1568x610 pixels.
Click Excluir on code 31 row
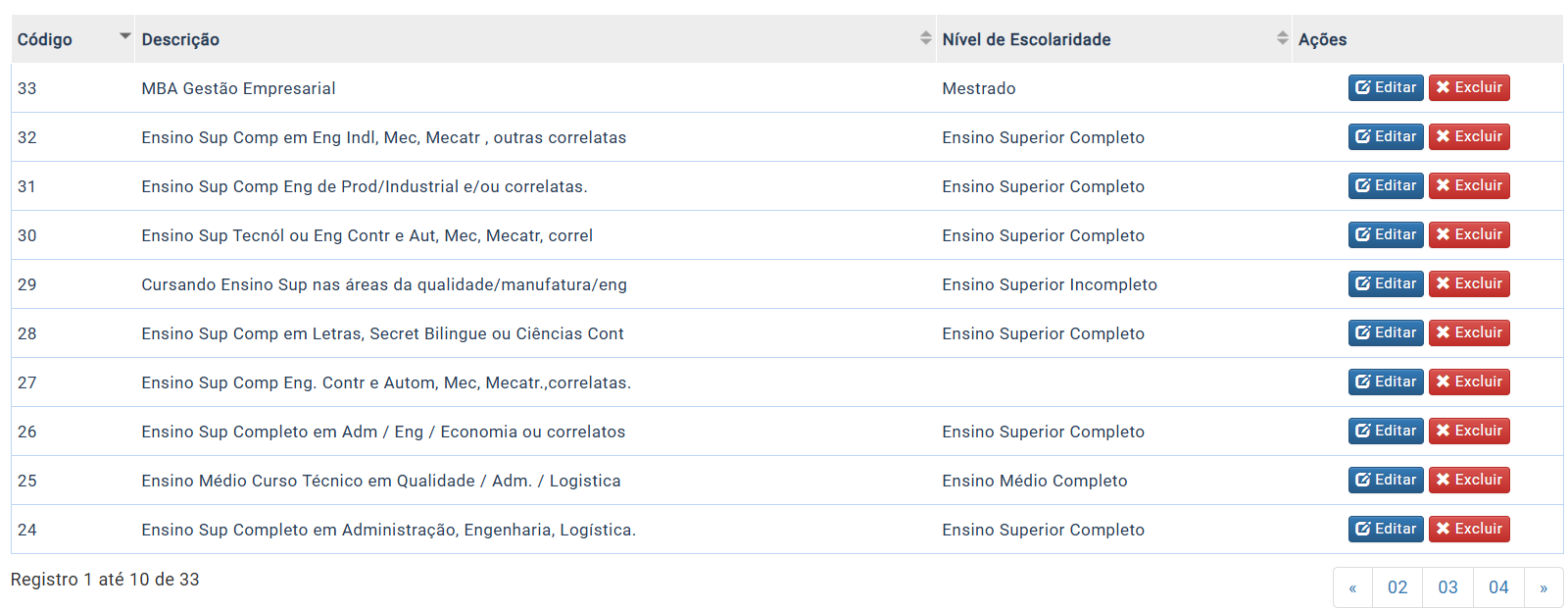point(1469,185)
